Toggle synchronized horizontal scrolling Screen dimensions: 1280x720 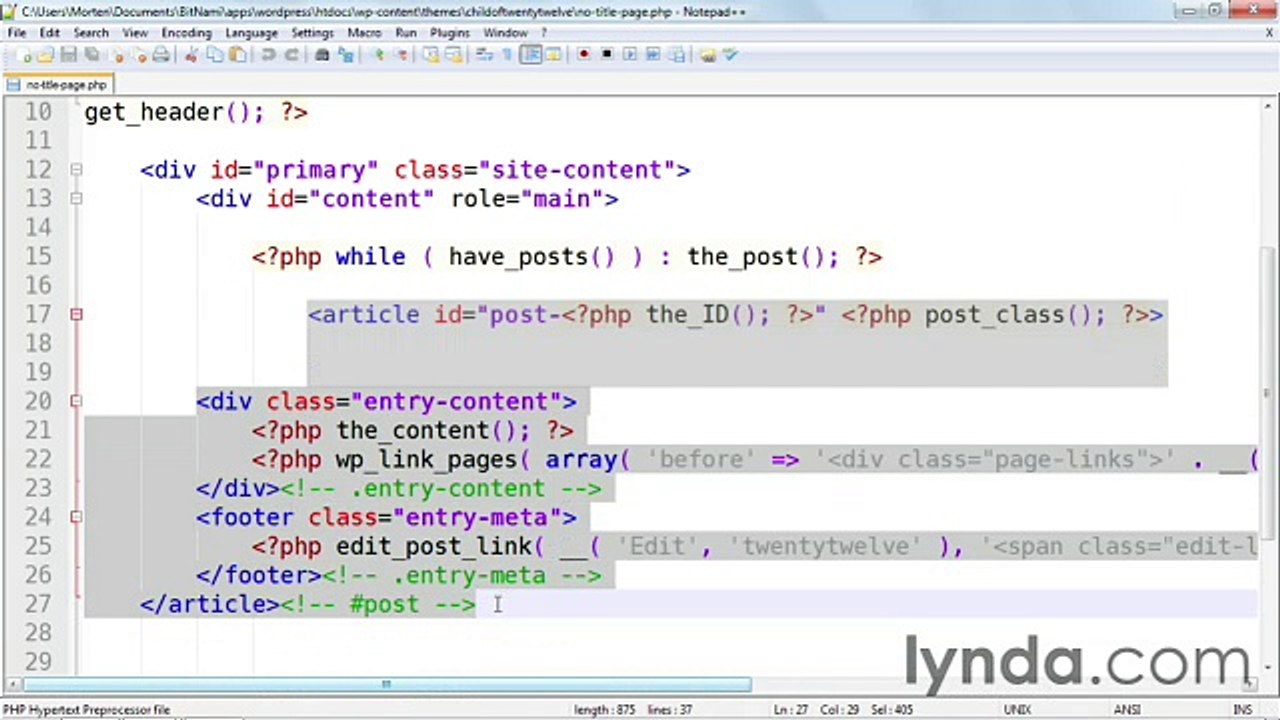click(454, 55)
